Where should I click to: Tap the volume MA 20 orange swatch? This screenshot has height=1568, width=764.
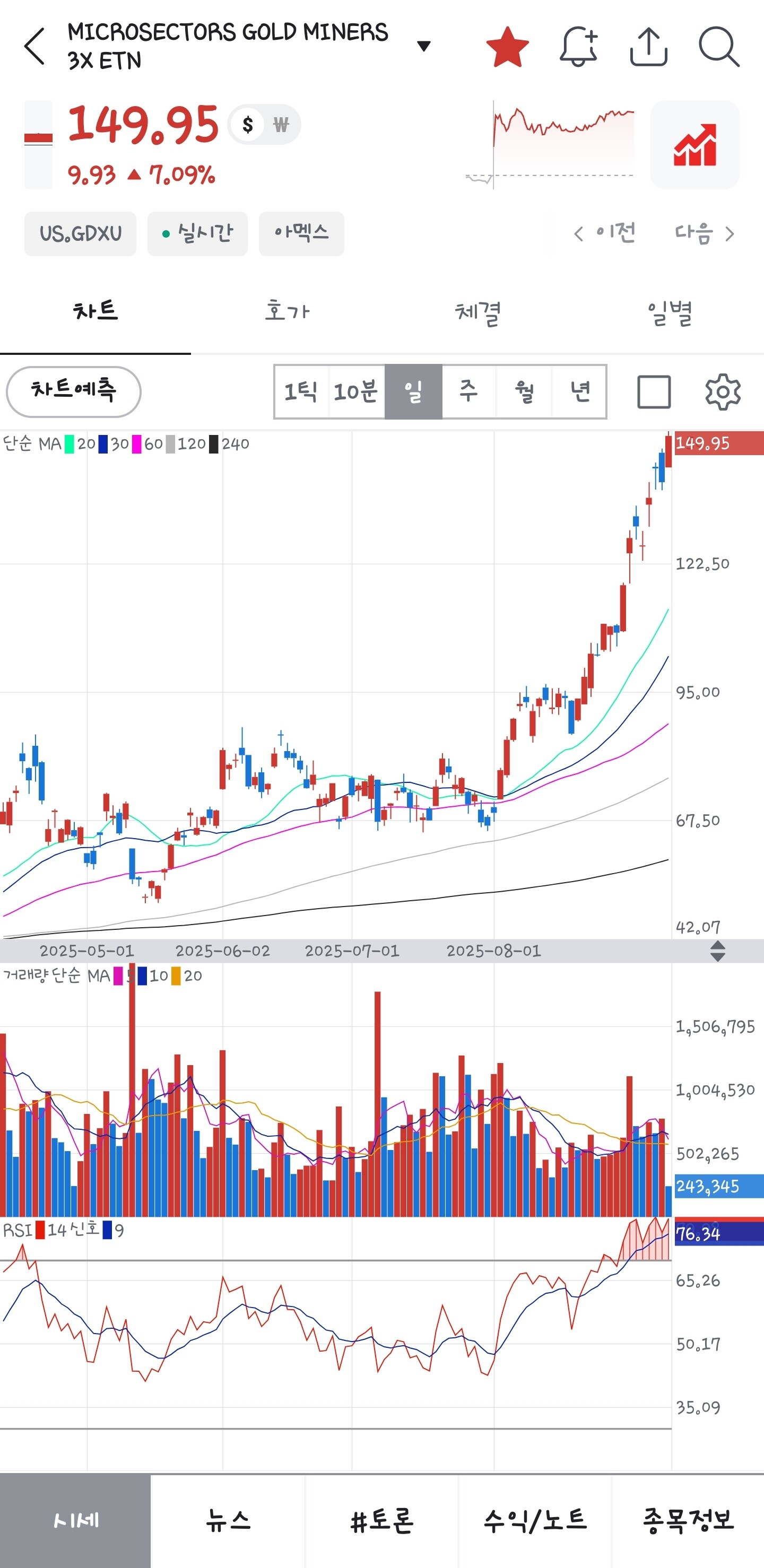click(176, 975)
